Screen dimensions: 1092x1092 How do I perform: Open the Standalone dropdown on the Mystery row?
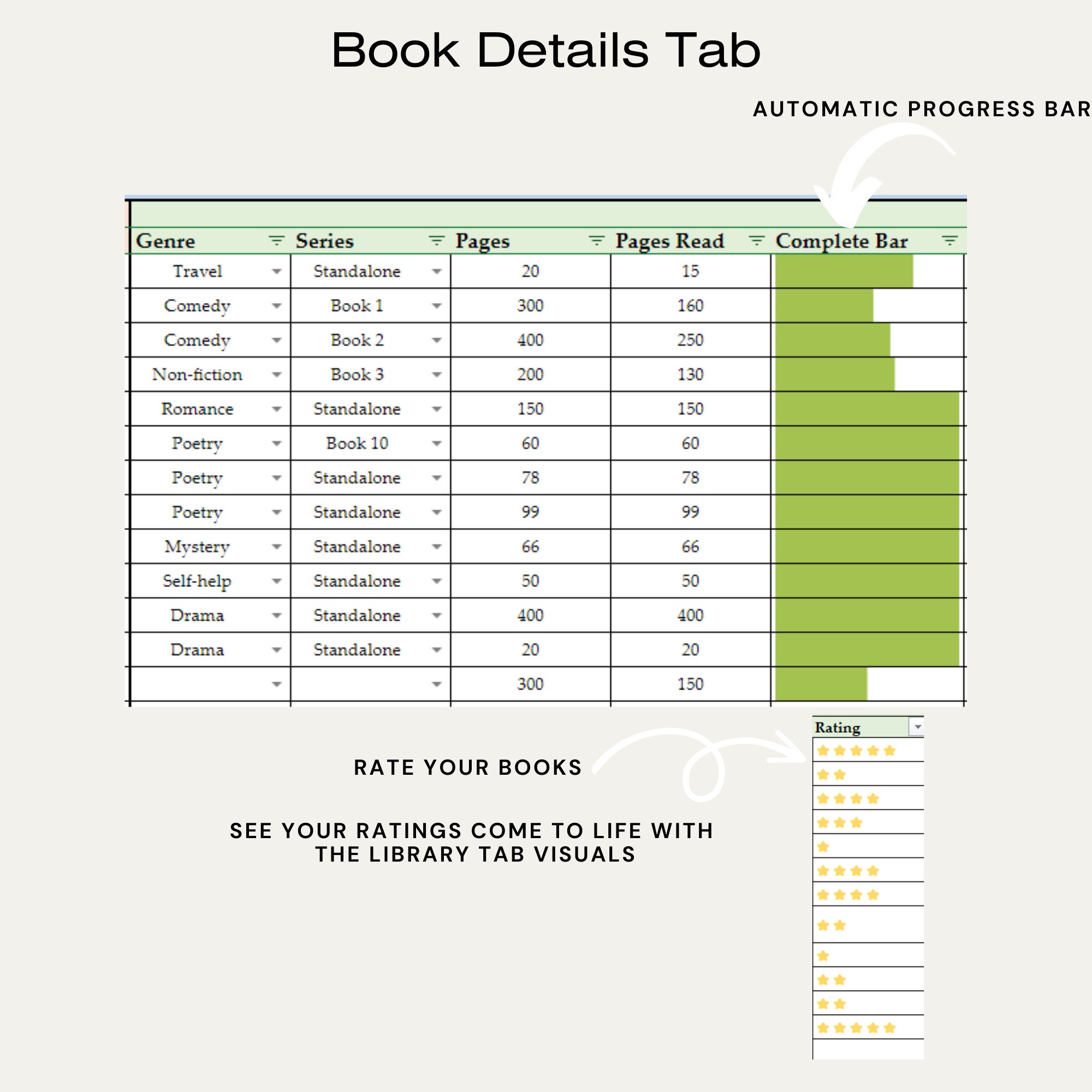pos(436,547)
